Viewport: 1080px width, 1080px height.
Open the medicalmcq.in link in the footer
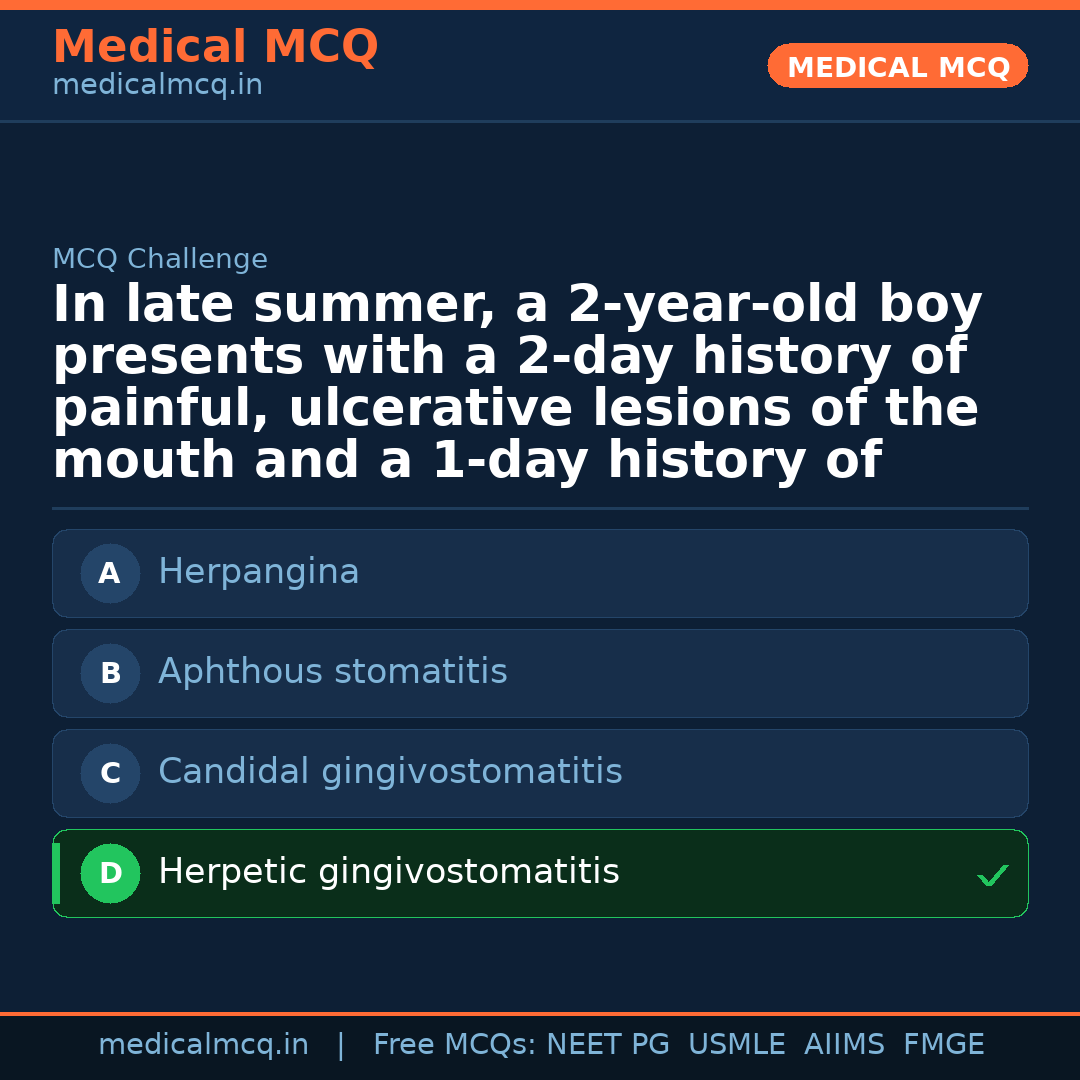pos(203,1045)
